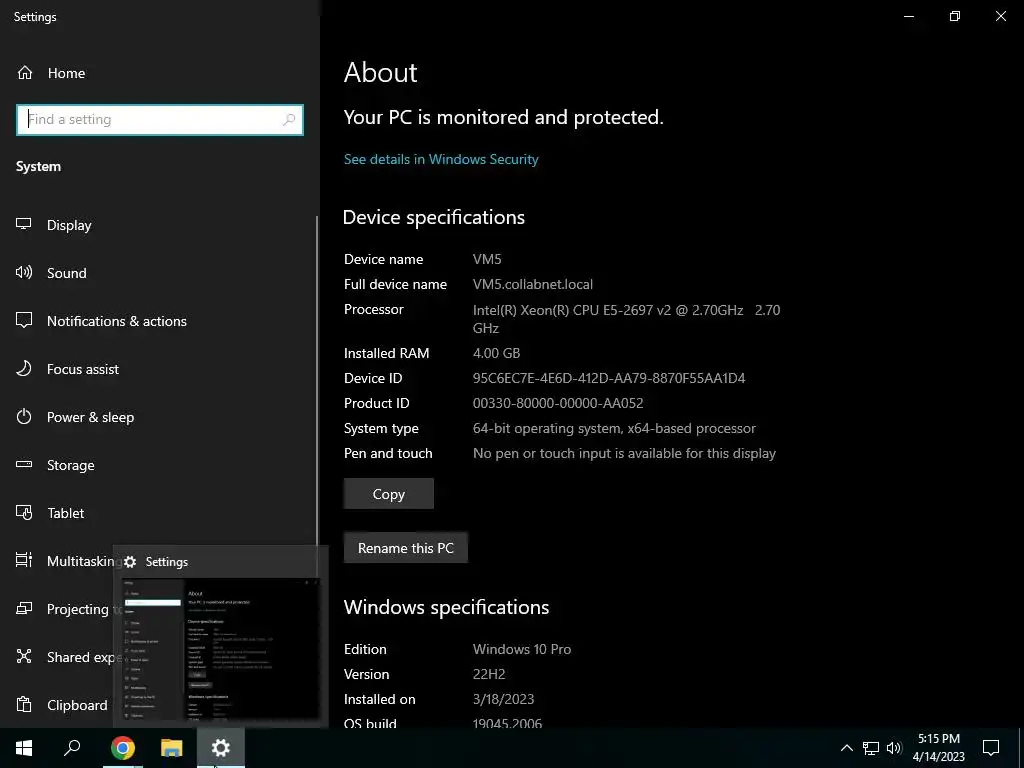
Task: Open the Action Center notifications icon
Action: 991,748
